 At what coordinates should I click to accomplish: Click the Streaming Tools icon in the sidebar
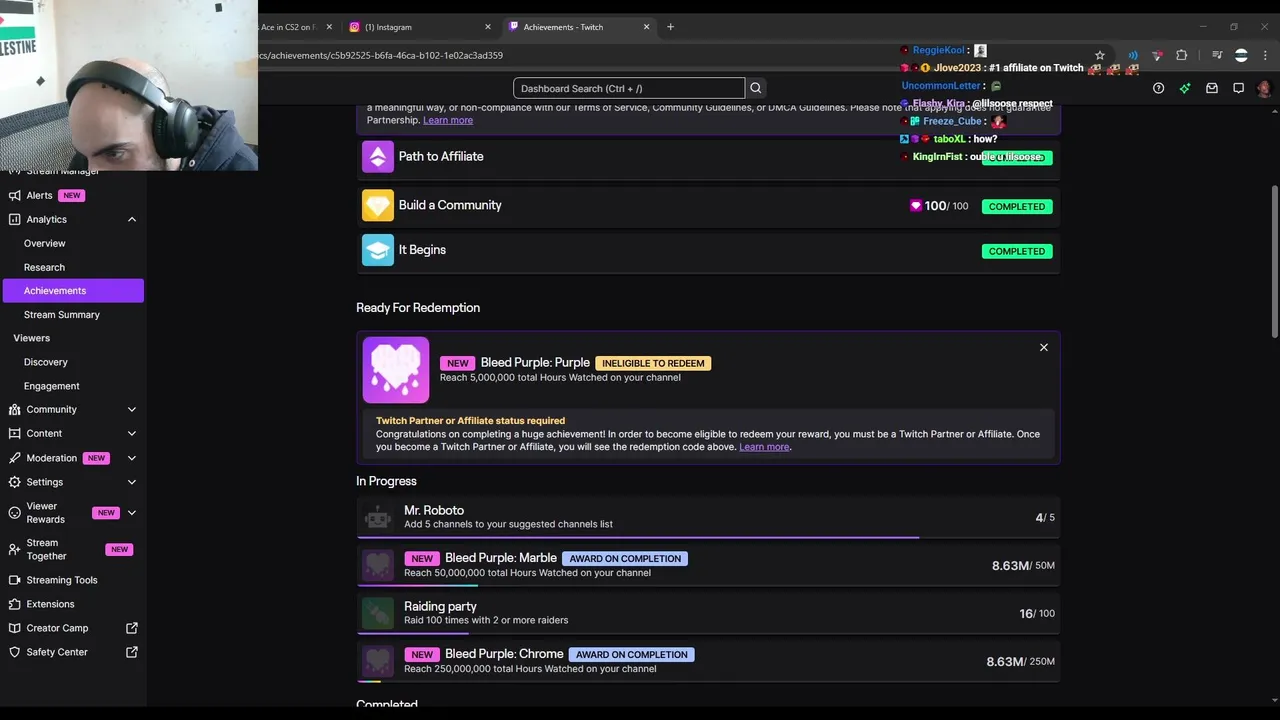(x=14, y=580)
